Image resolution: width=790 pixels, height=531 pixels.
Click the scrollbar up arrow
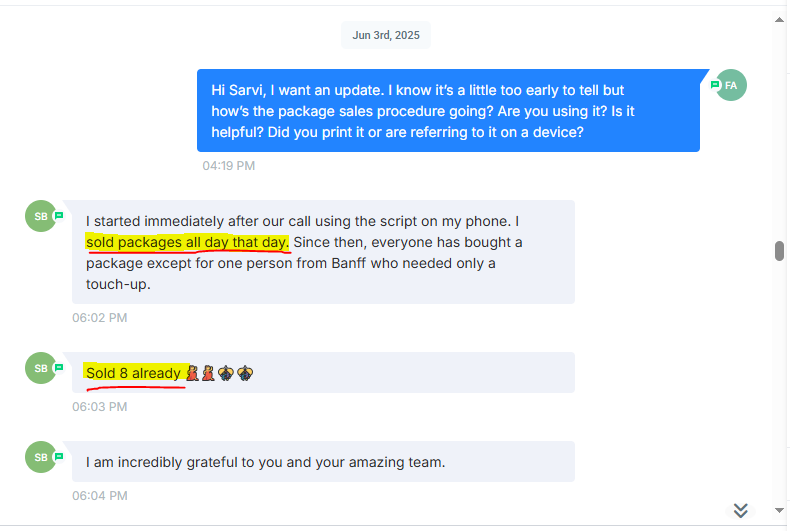[x=780, y=19]
